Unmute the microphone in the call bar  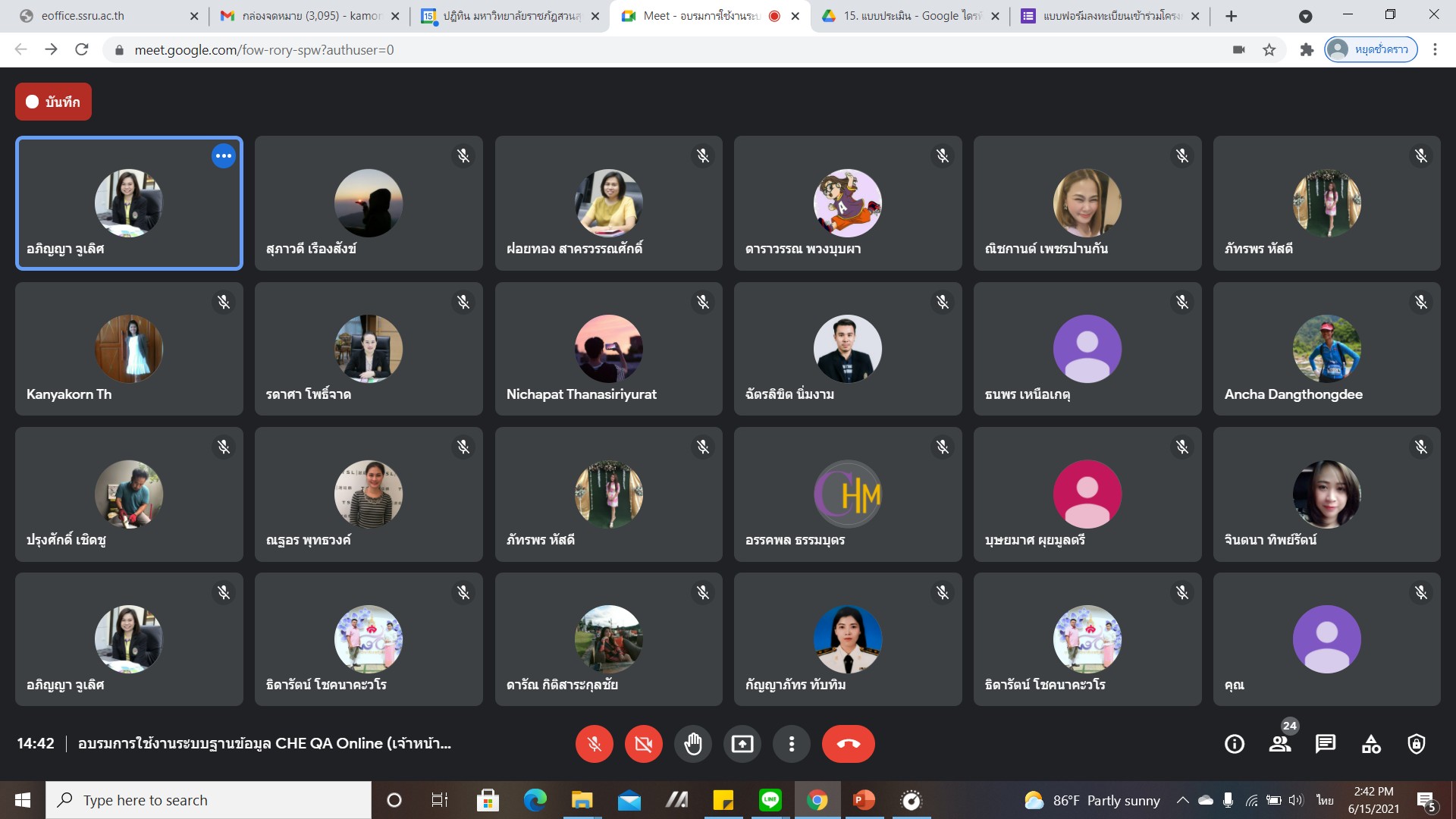[x=594, y=744]
